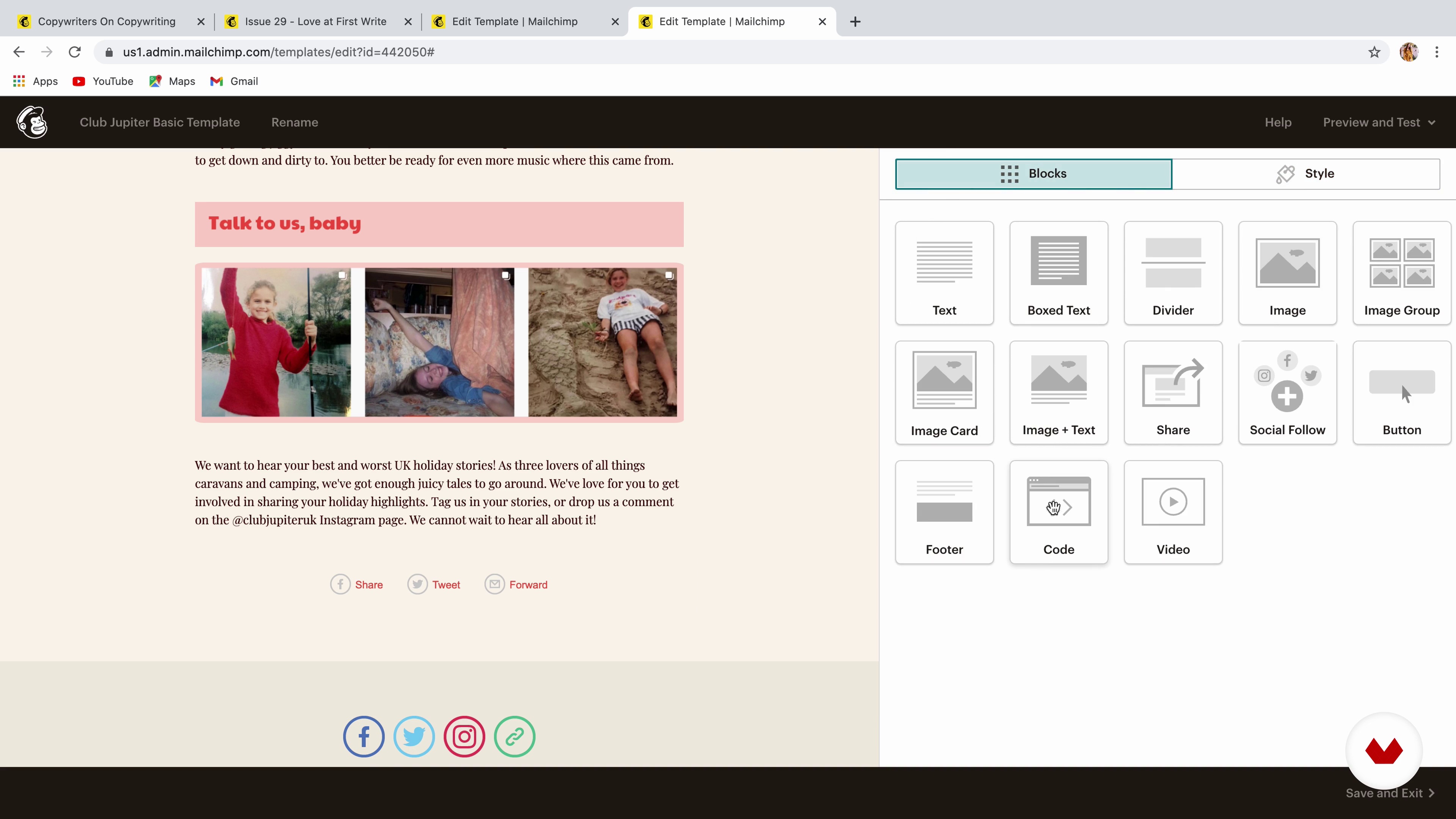Select the Talk to us, baby heading block
Screen dimensions: 1456x819
coord(439,224)
